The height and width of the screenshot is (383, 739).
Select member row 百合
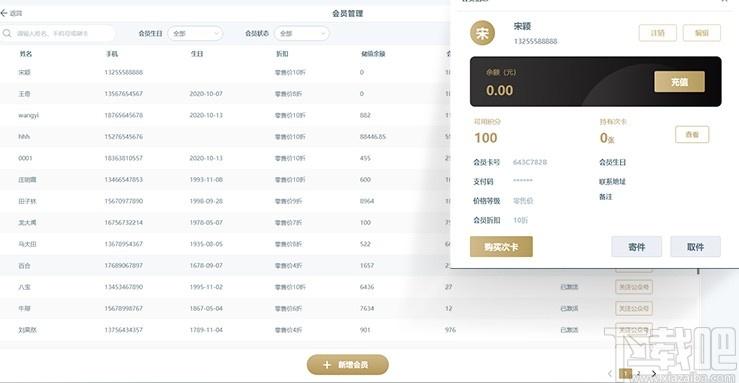225,266
